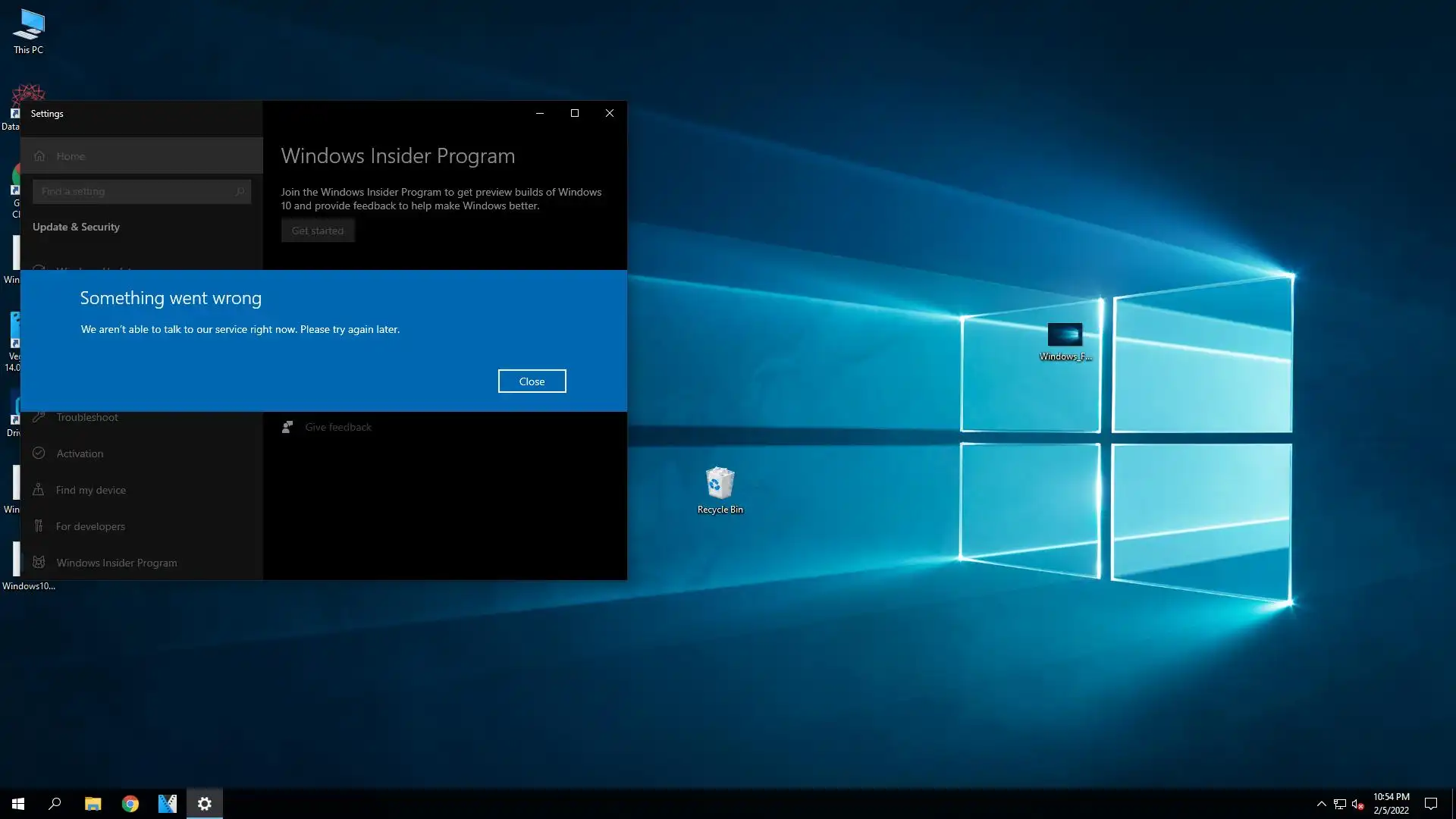This screenshot has width=1456, height=819.
Task: Click the Give feedback link
Action: click(x=338, y=427)
